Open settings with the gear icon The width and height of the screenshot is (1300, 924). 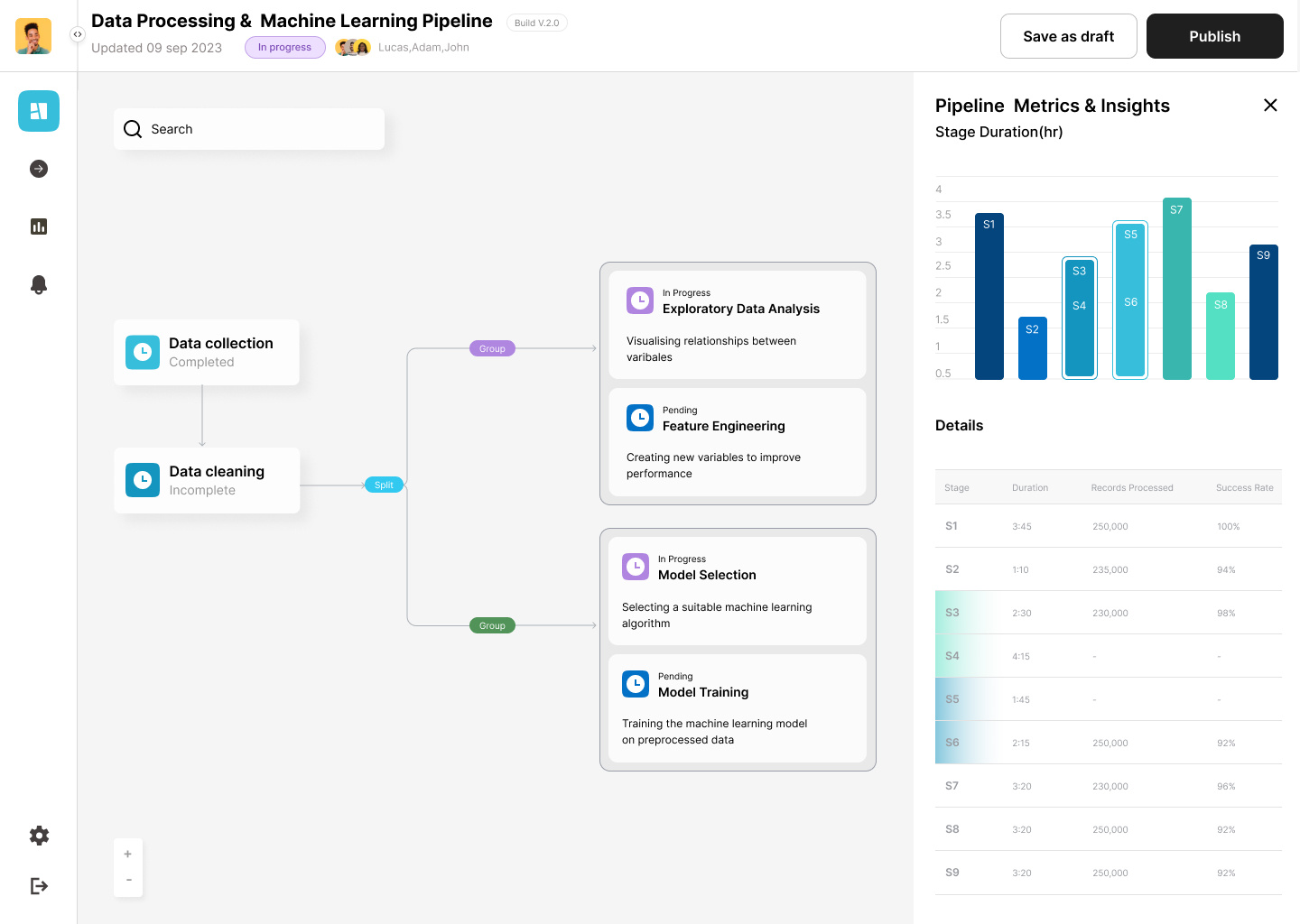coord(39,836)
